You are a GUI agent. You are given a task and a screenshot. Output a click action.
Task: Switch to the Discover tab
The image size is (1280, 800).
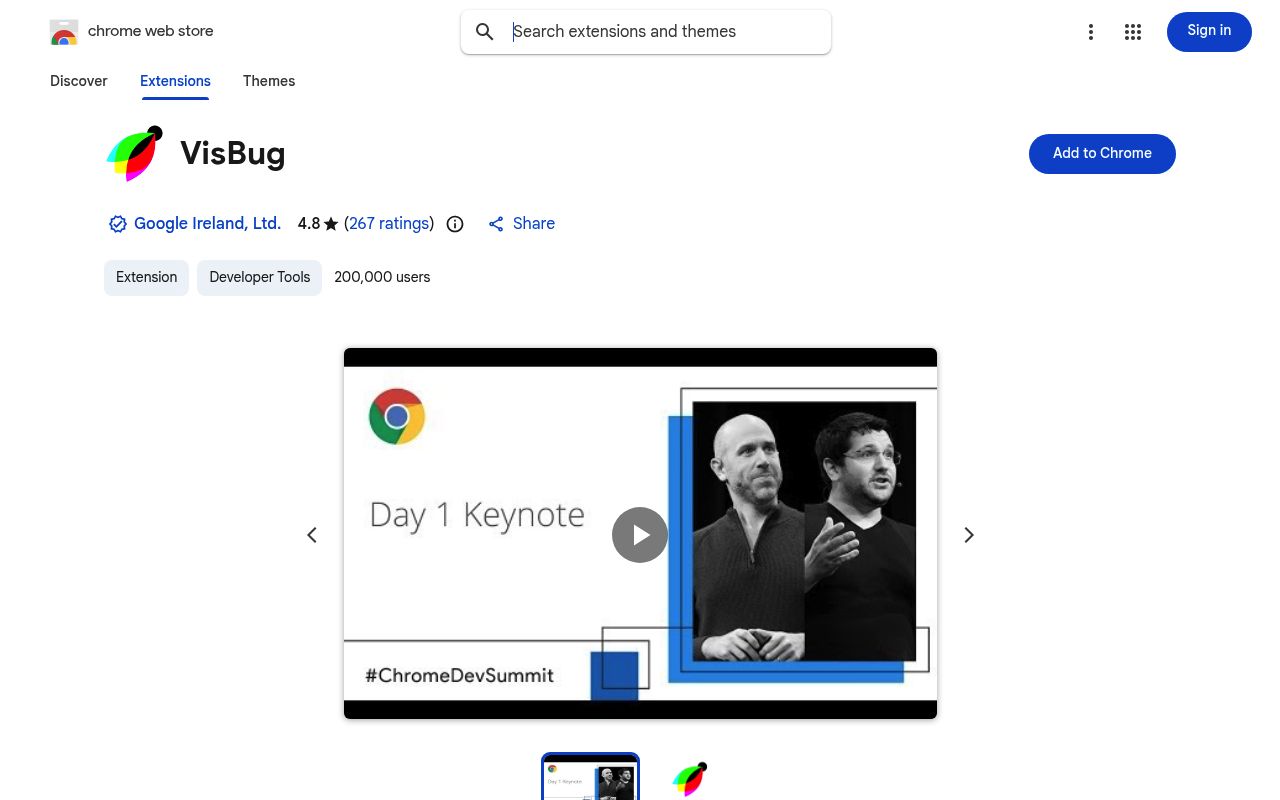79,81
